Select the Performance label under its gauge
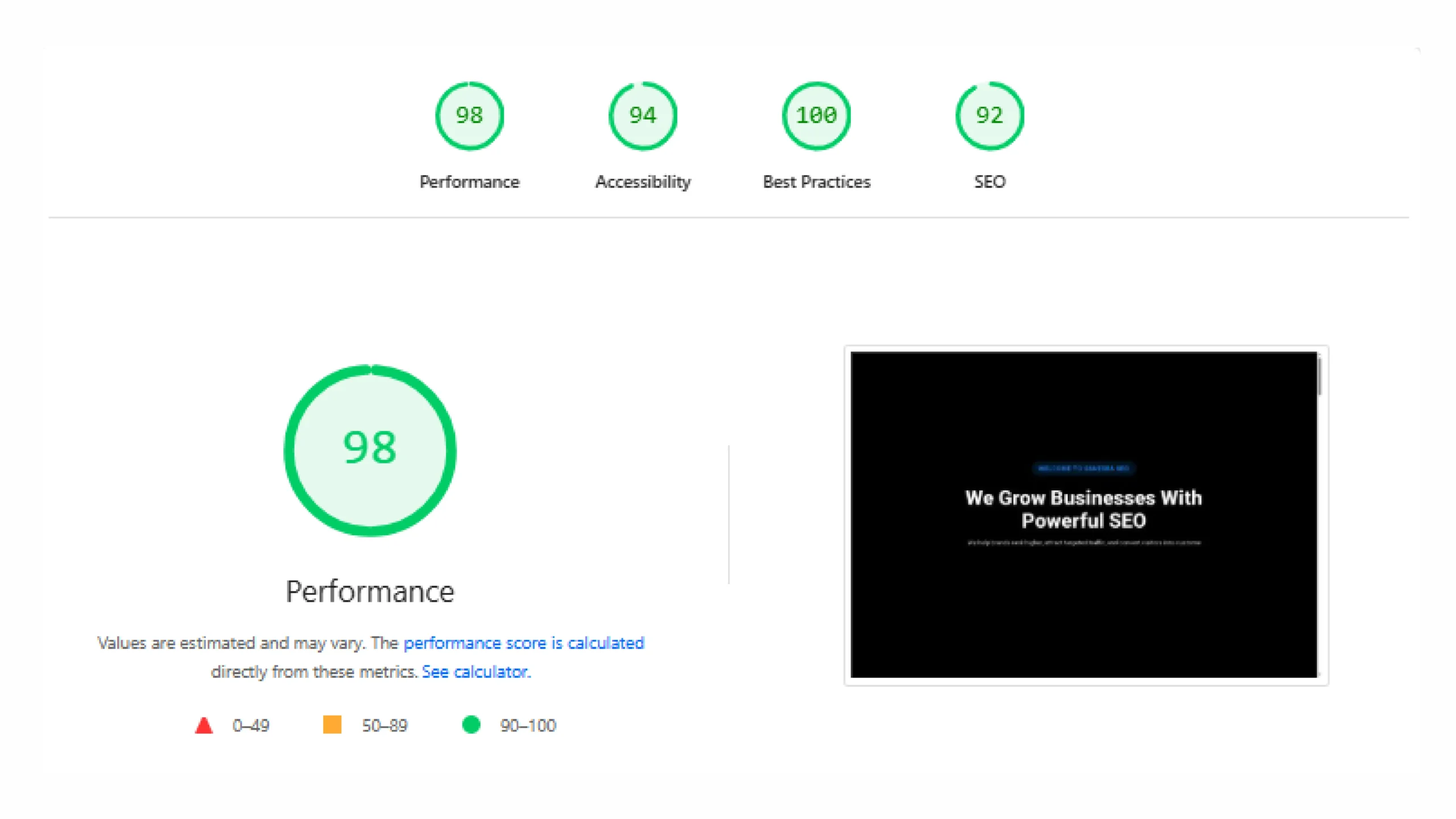The width and height of the screenshot is (1456, 819). (x=470, y=181)
